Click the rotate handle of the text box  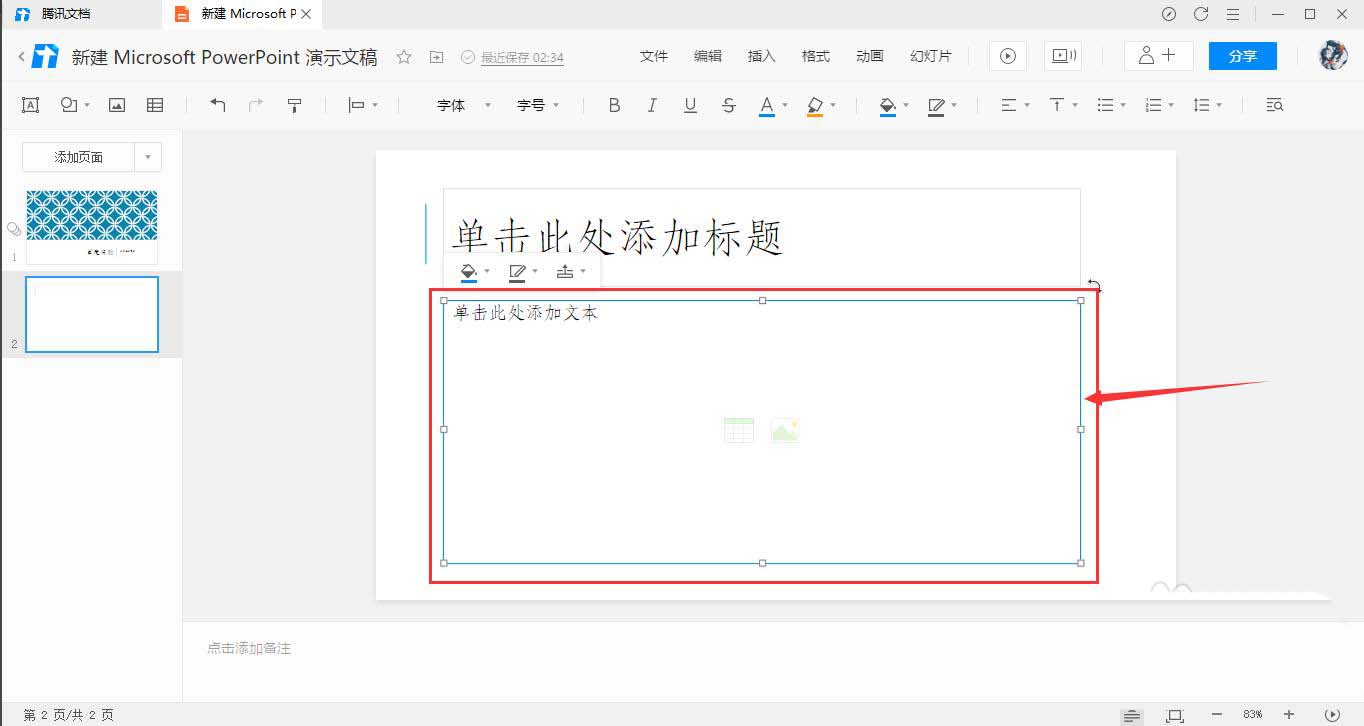point(1094,286)
